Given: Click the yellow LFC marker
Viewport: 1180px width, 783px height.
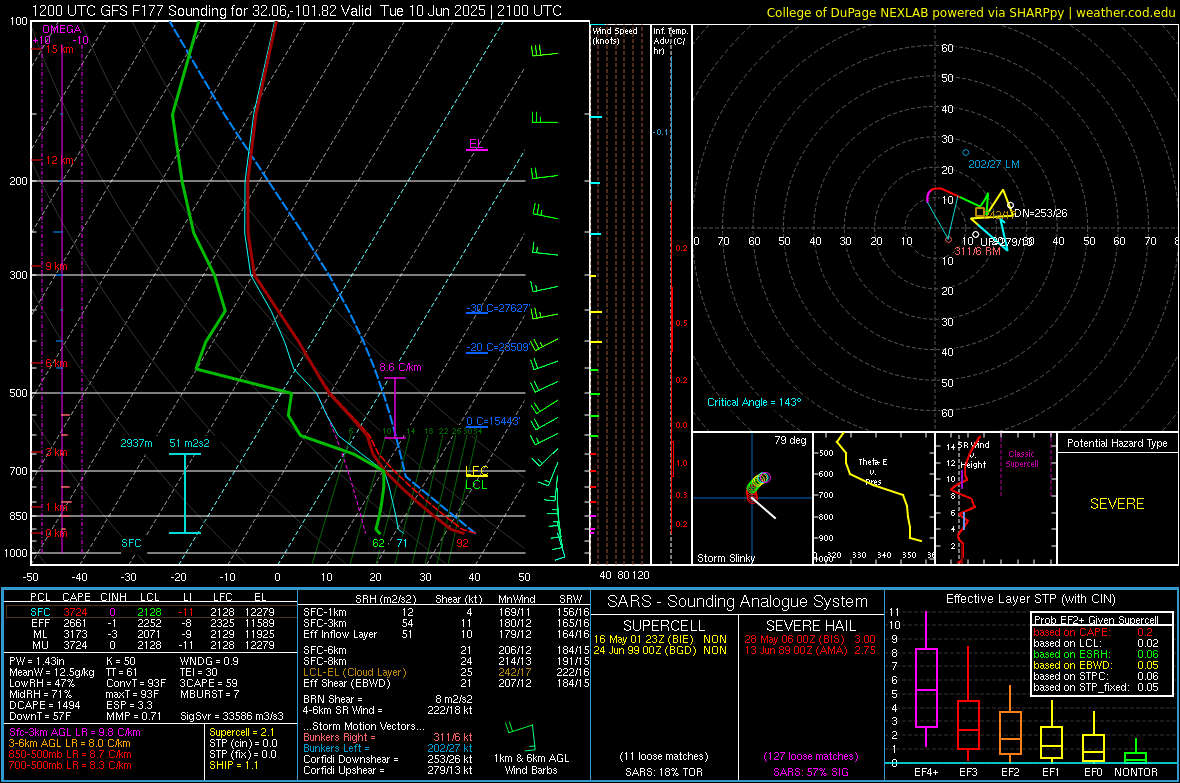Looking at the screenshot, I should click(476, 471).
